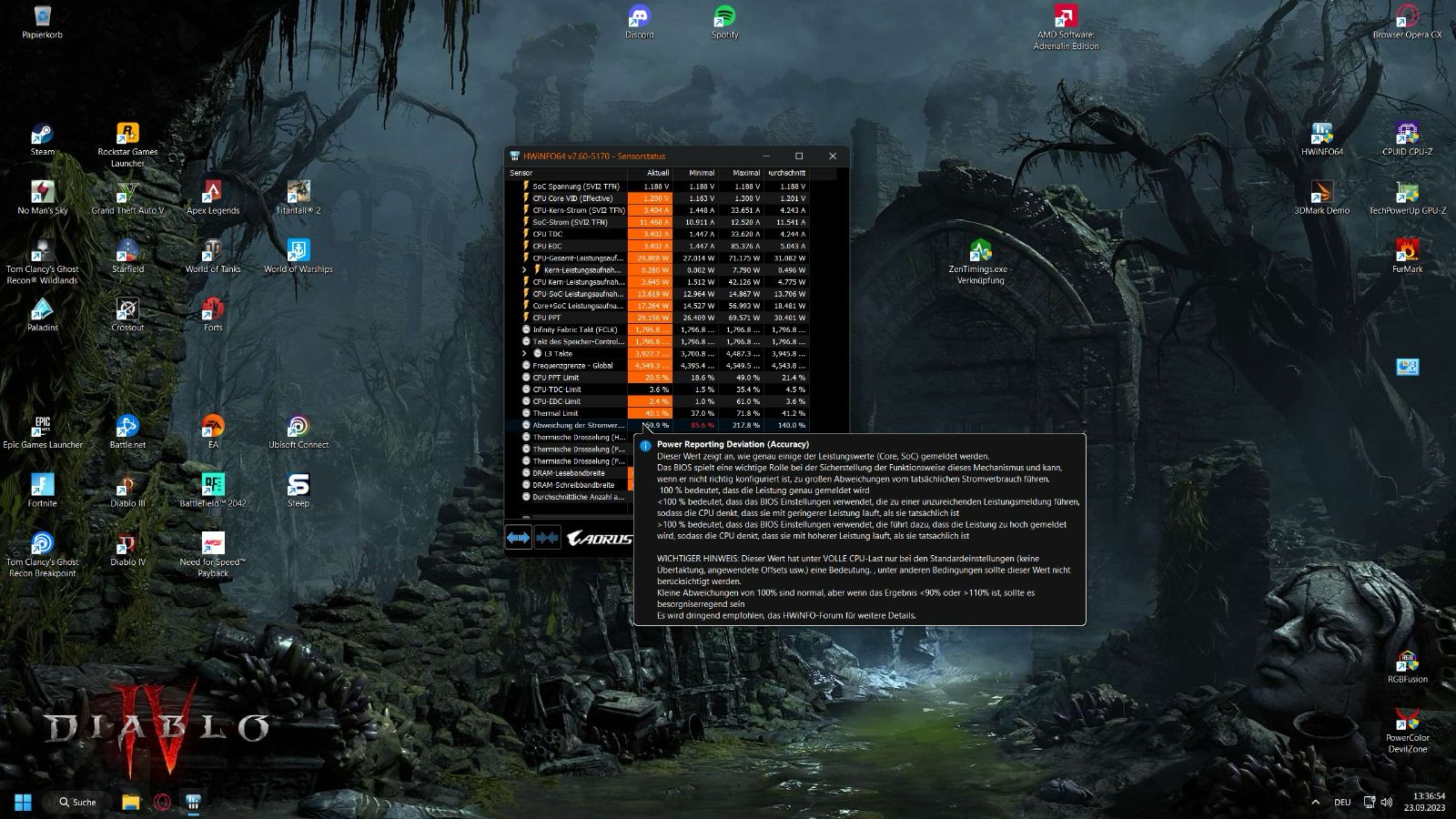Select the RGBFusion desktop icon
Viewport: 1456px width, 819px height.
[x=1407, y=666]
